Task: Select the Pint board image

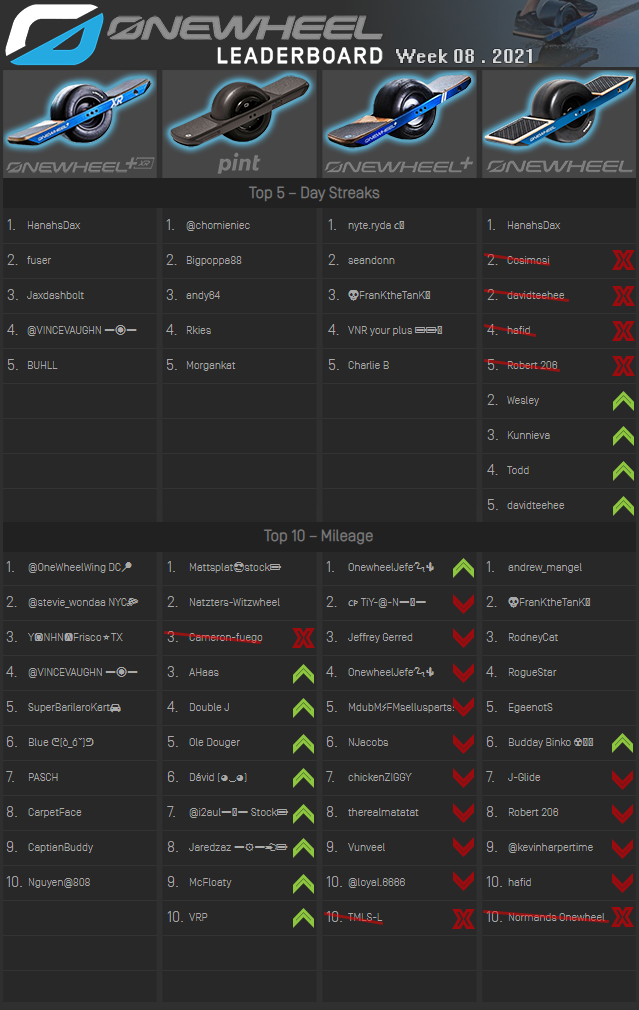Action: coord(239,124)
